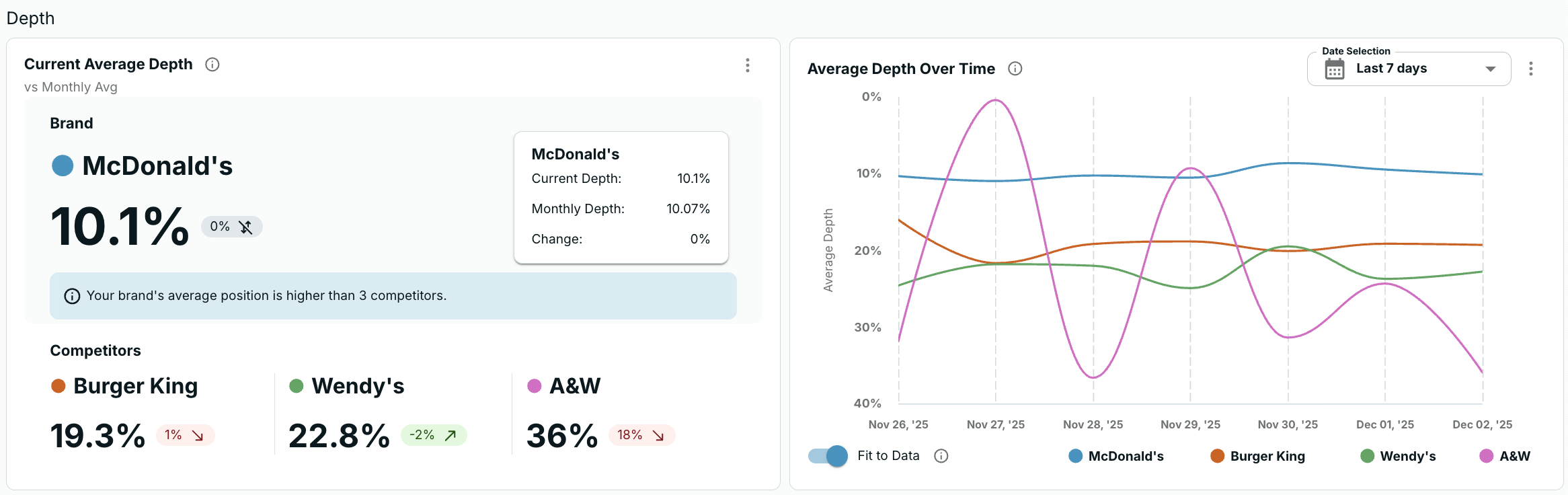Screen dimensions: 1568x495
Task: Click info icon beside Current Average Depth
Action: point(212,65)
